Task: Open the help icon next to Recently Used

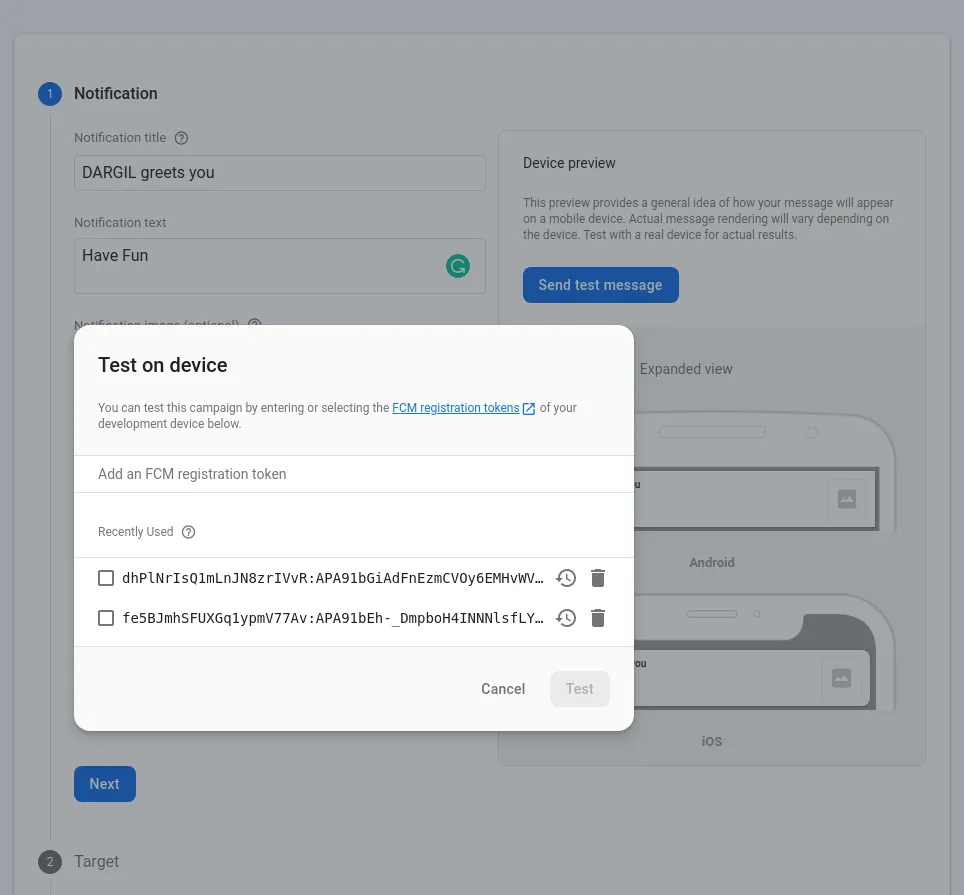Action: tap(188, 531)
